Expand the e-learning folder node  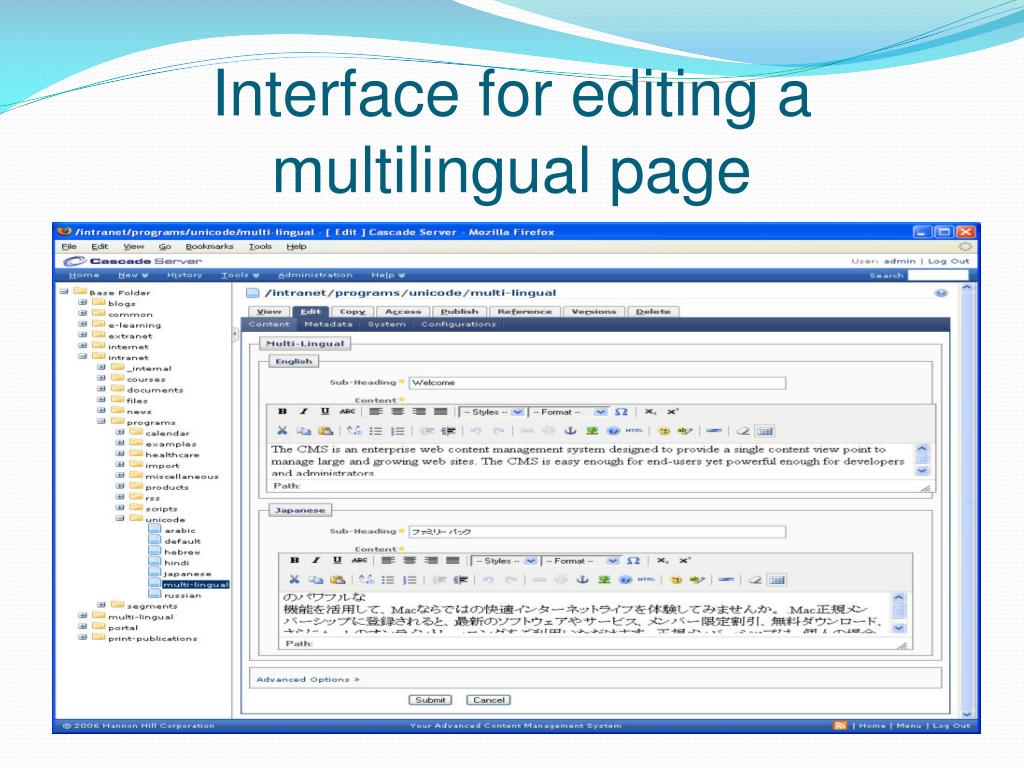click(x=83, y=325)
